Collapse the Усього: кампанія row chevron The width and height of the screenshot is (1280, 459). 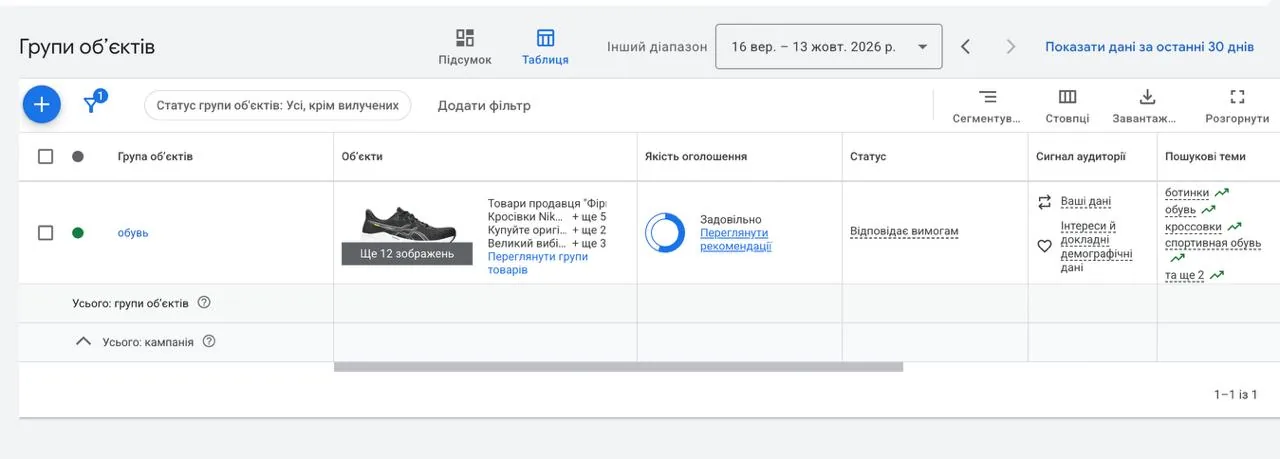point(84,342)
